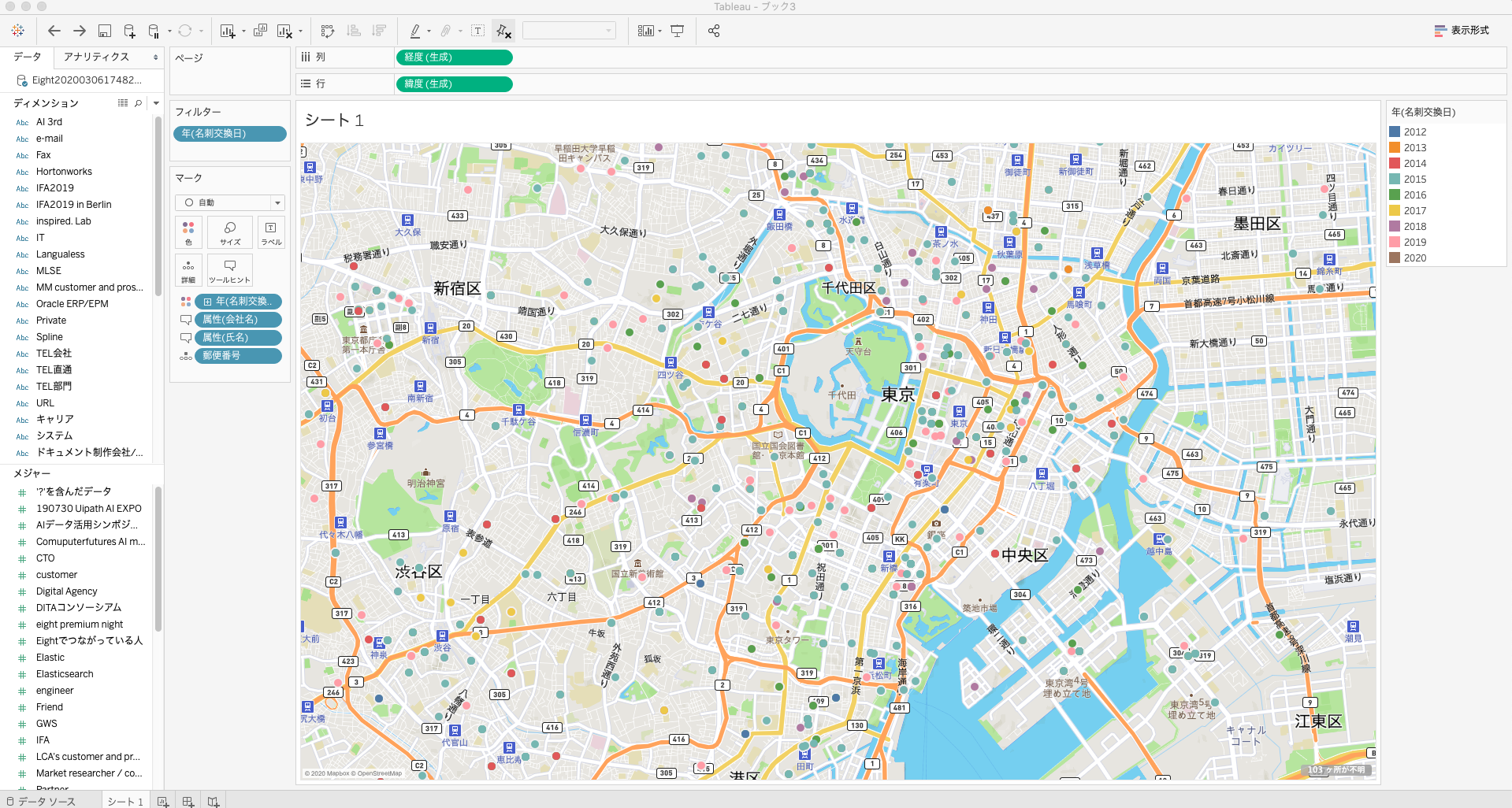Viewport: 1512px width, 808px height.
Task: Open the 自動 mark type dropdown
Action: point(277,202)
